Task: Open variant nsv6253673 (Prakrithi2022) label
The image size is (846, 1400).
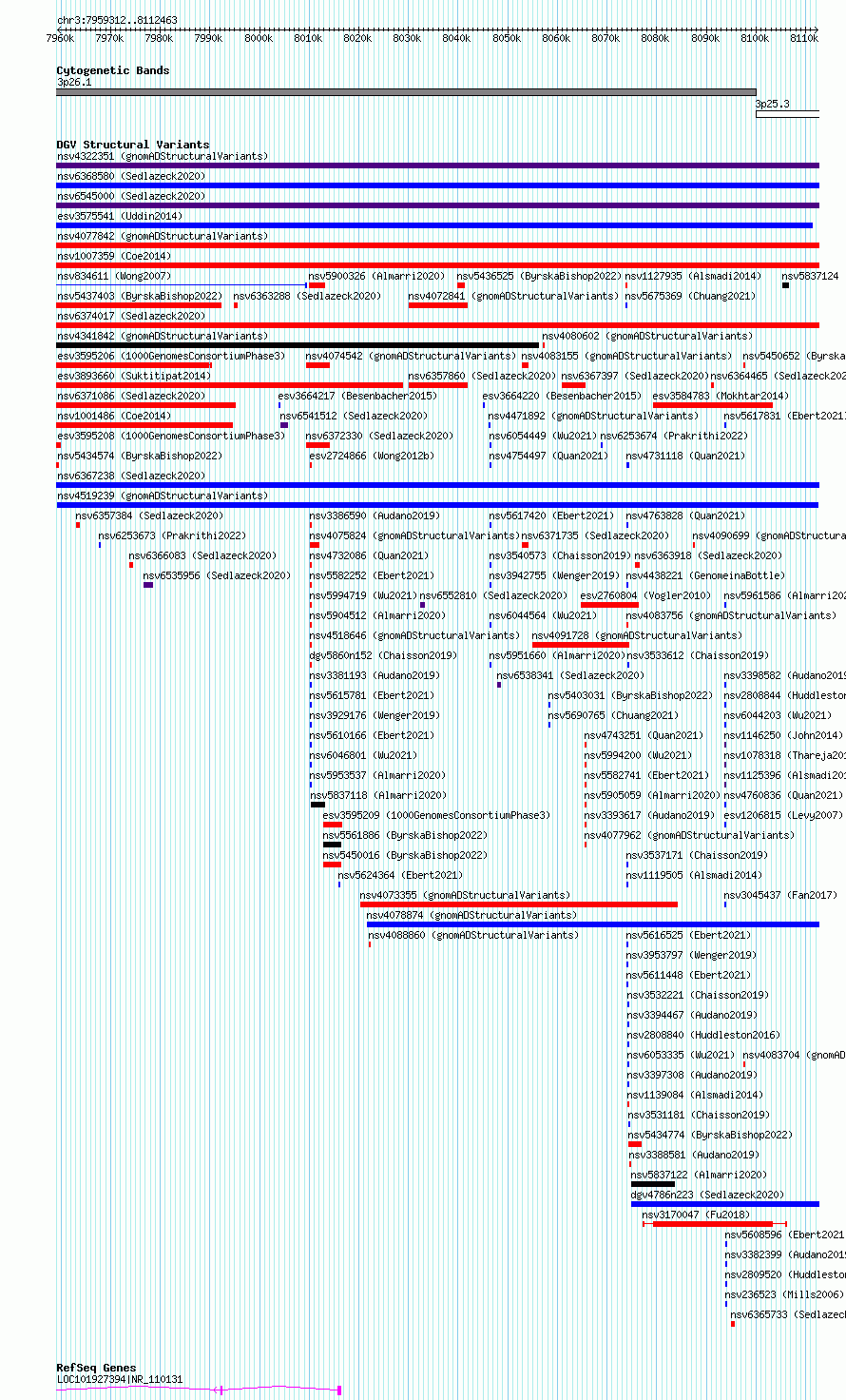Action: 172,535
